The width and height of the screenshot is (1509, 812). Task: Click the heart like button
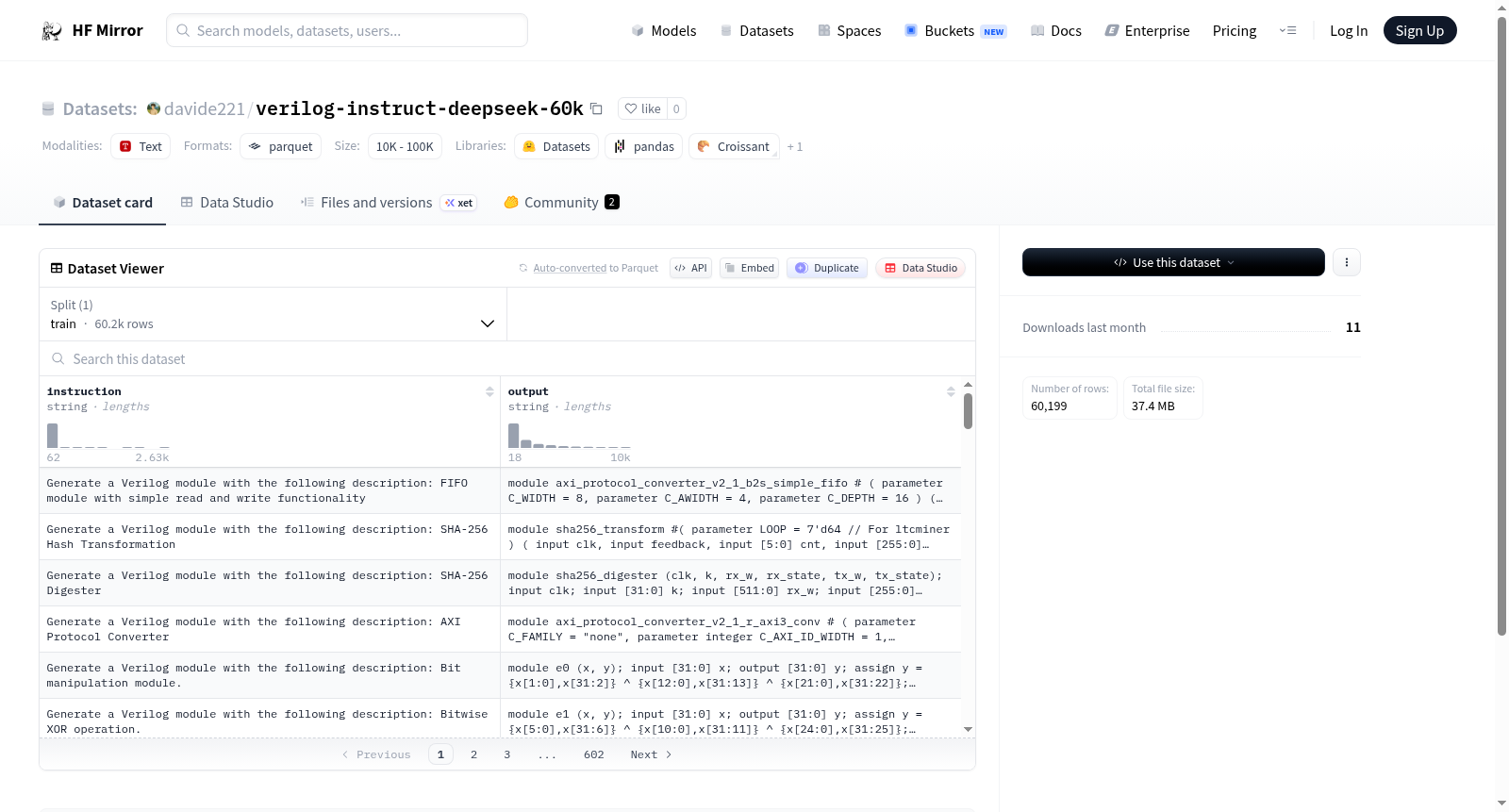(x=642, y=108)
